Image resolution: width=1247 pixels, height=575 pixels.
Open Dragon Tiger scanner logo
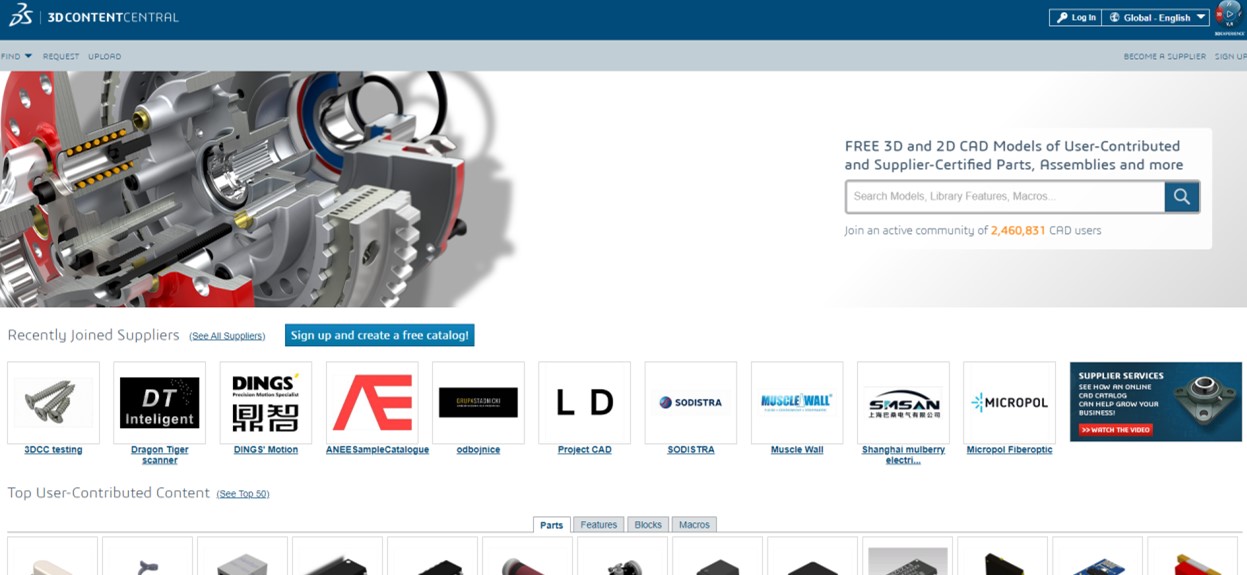159,403
